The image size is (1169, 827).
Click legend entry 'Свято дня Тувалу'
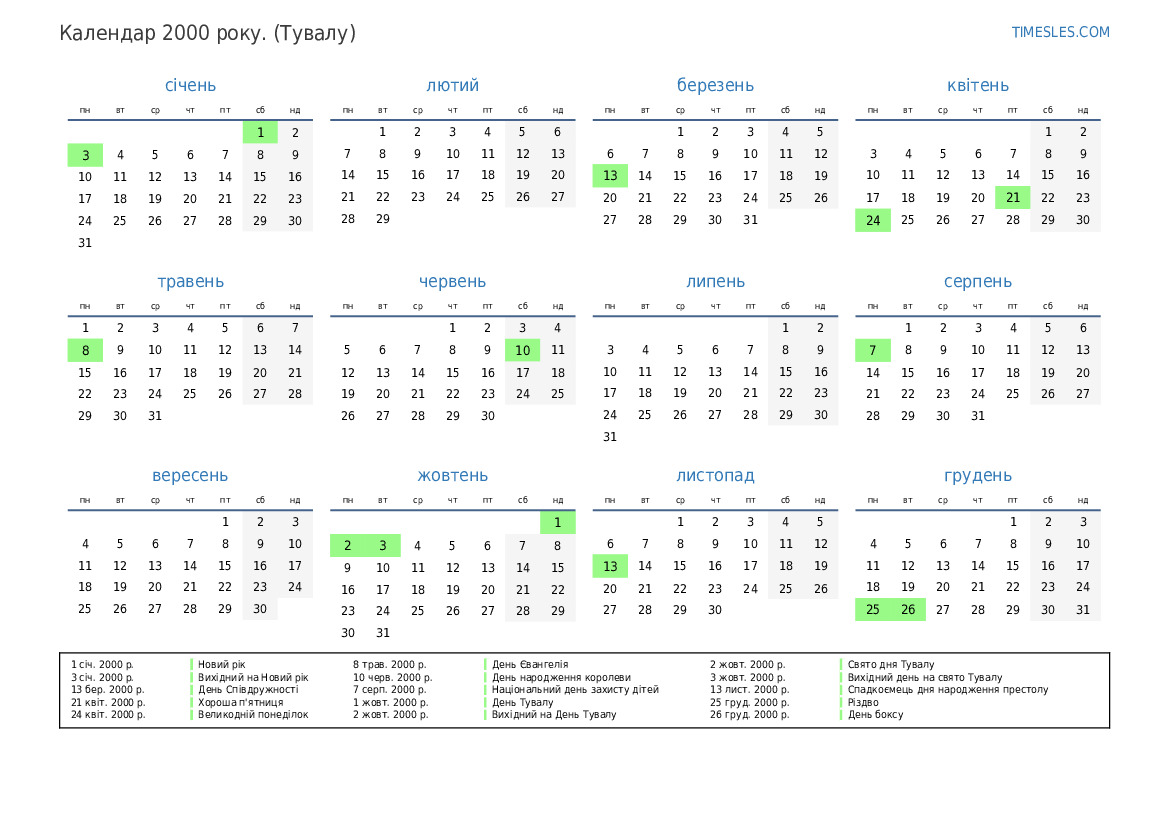[x=891, y=664]
